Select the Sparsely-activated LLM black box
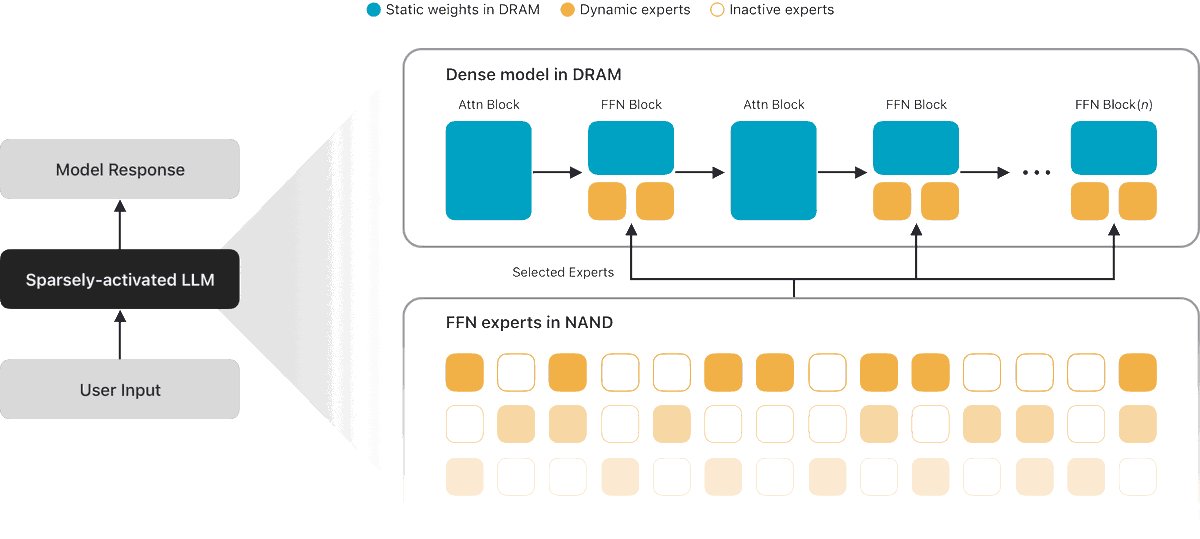Screen dimensions: 1200x539 tap(120, 279)
